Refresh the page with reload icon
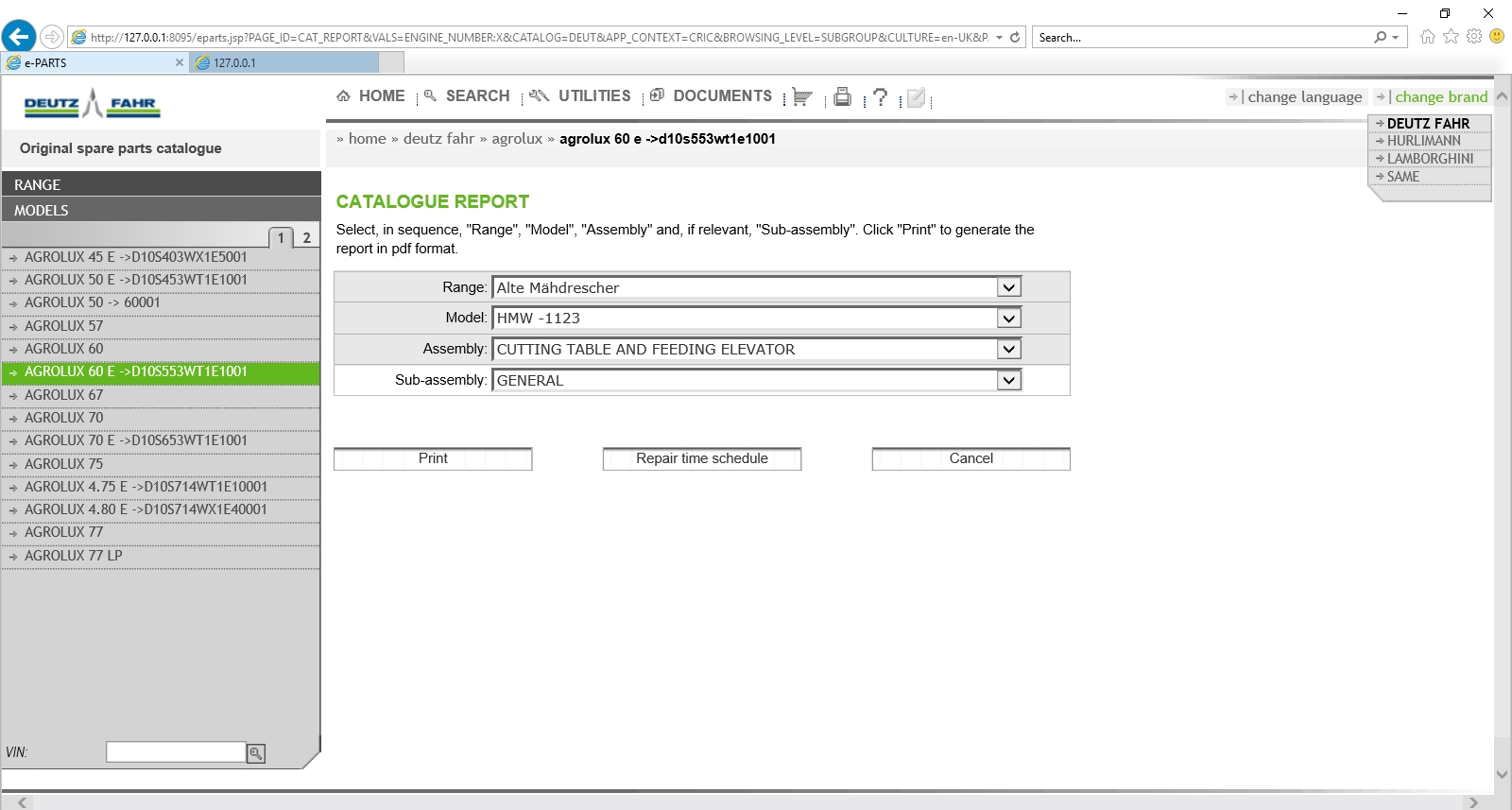 (x=1015, y=38)
